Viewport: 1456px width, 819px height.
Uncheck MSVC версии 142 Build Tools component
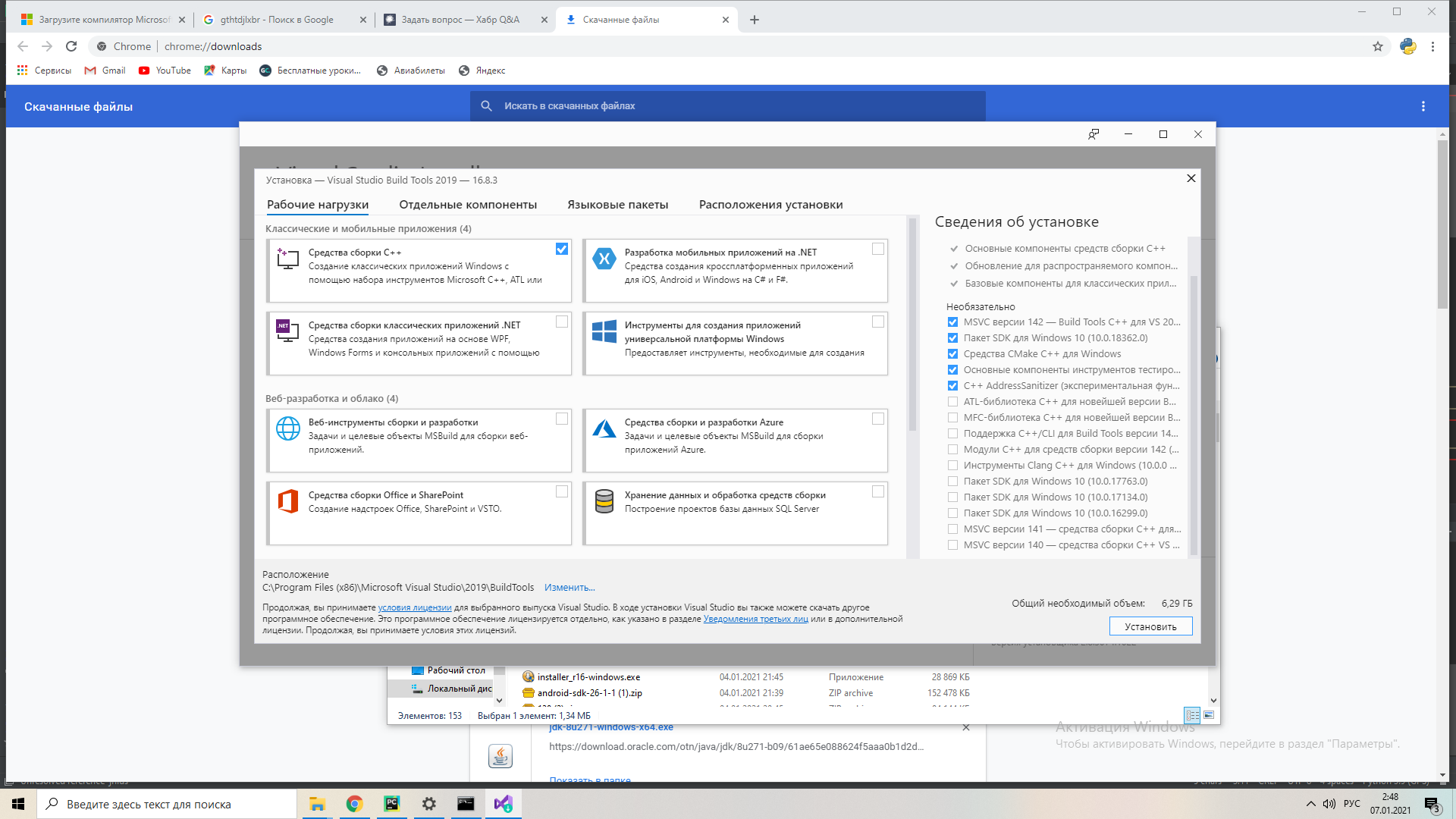[952, 322]
